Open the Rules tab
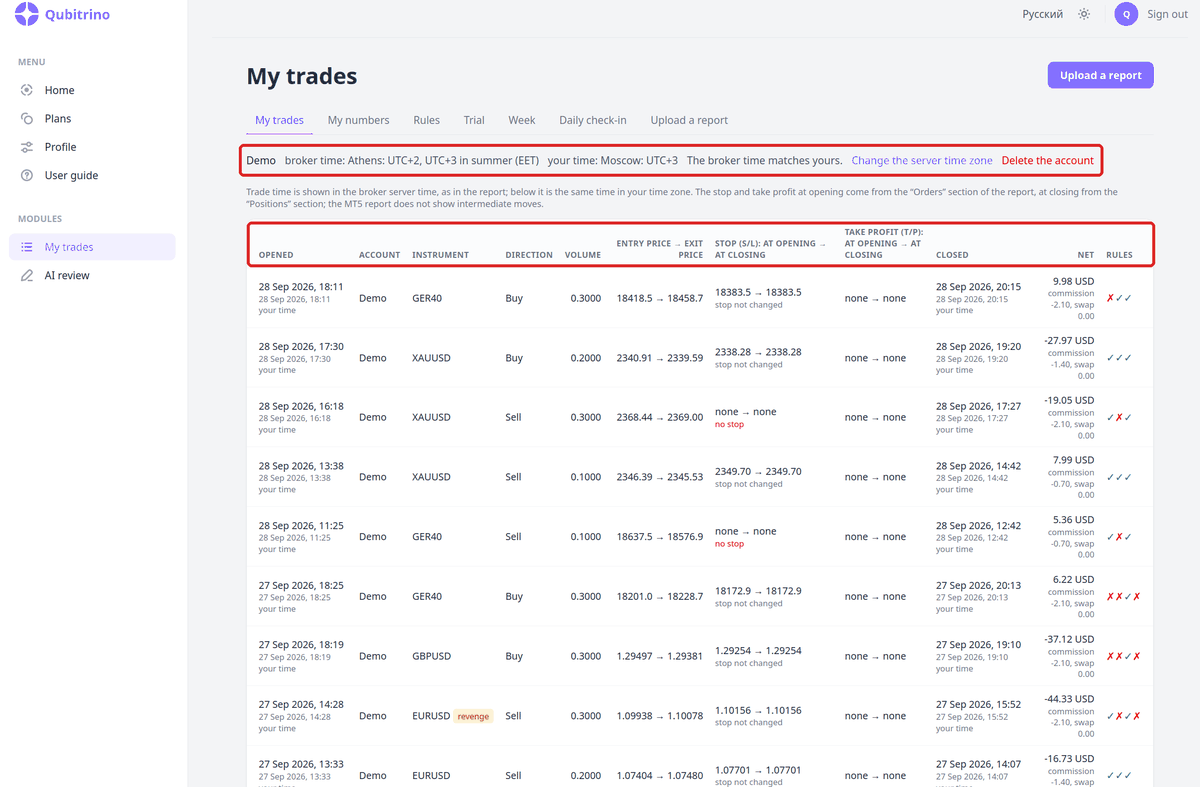The image size is (1200, 787). (426, 120)
